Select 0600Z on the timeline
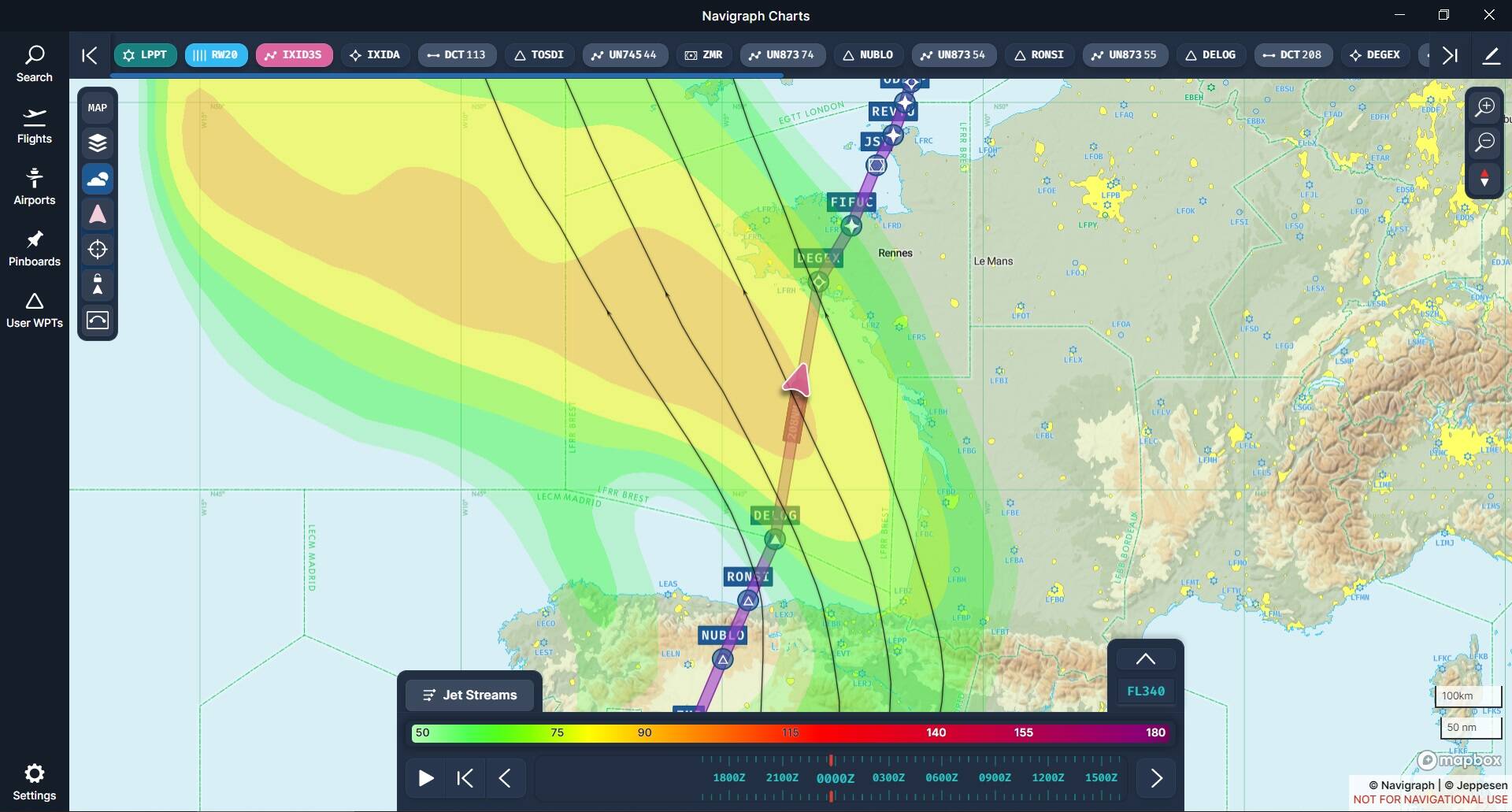 (942, 777)
